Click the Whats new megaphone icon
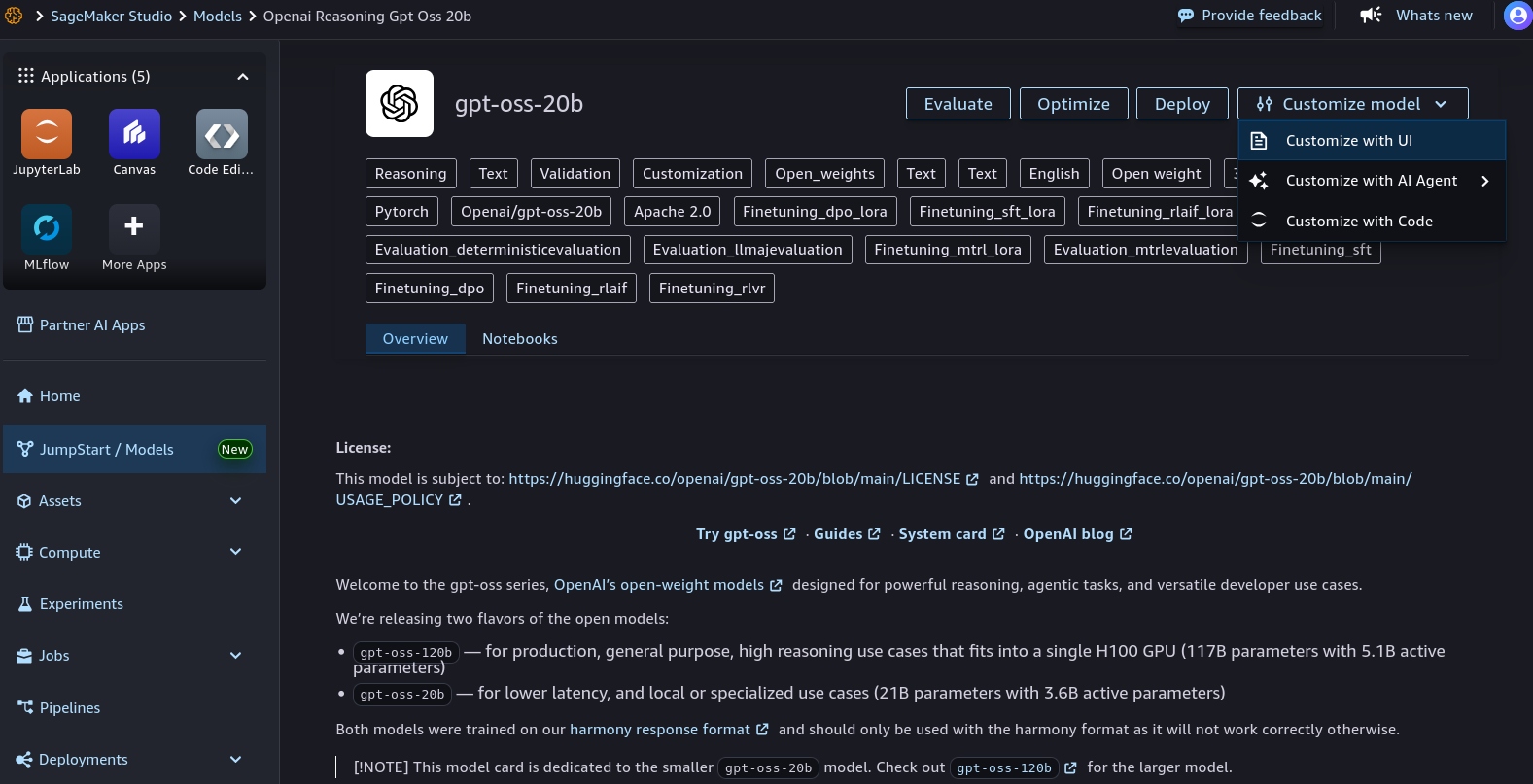Image resolution: width=1533 pixels, height=784 pixels. [x=1371, y=15]
